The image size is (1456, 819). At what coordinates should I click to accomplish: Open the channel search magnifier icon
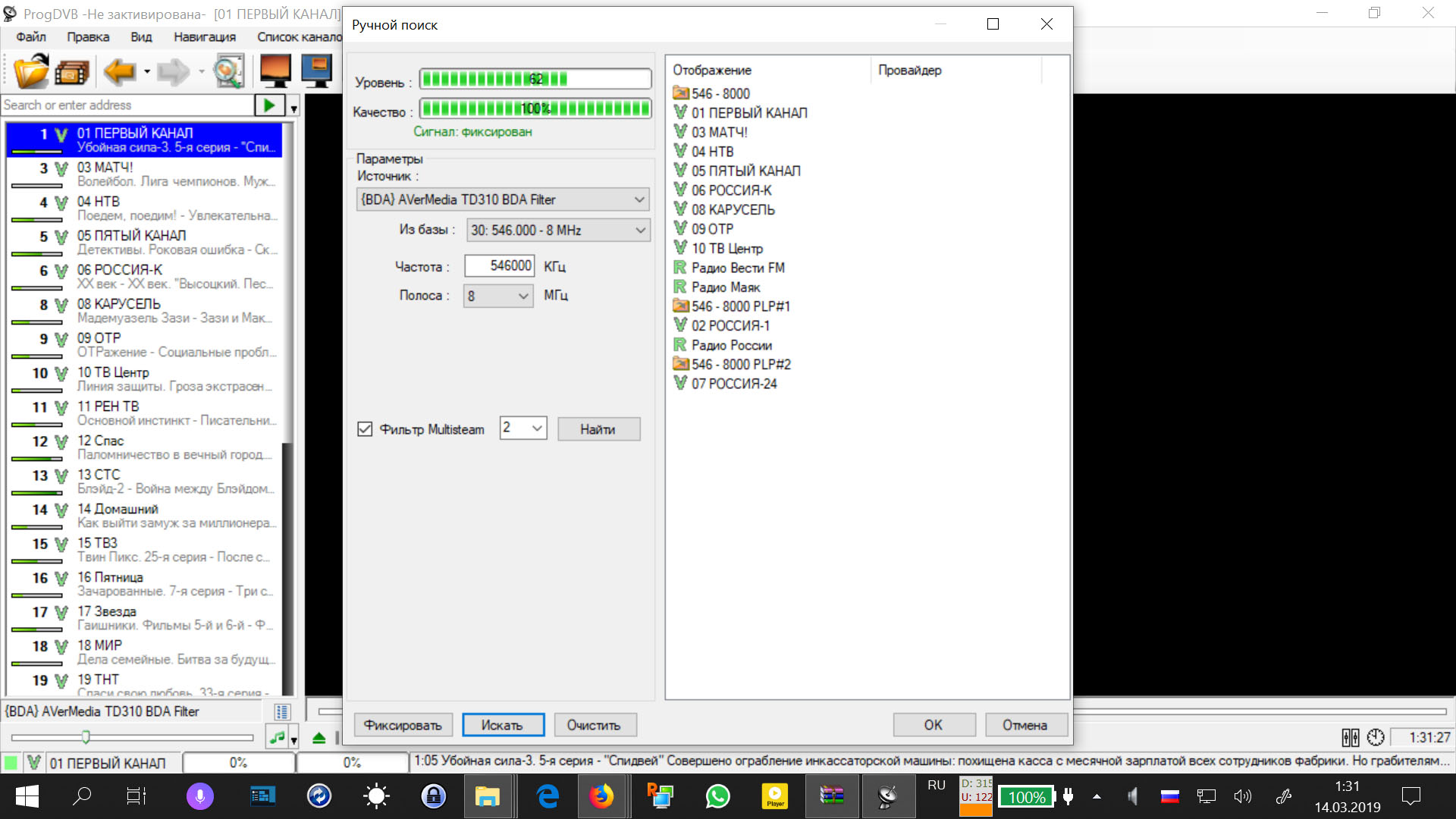[x=227, y=72]
